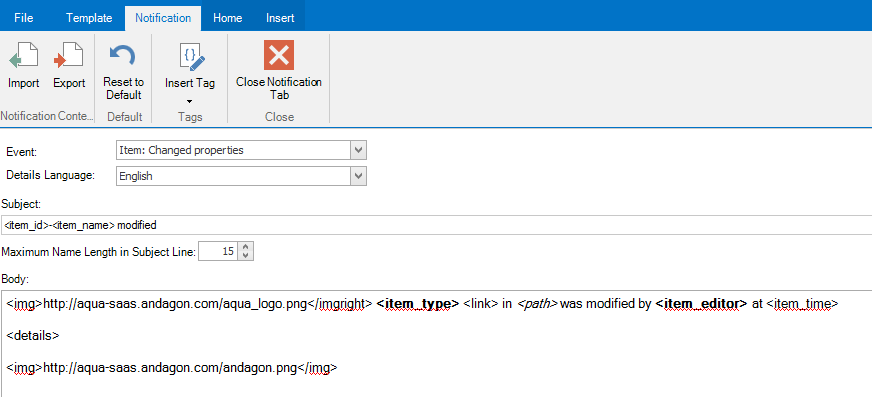Switch to the Home ribbon tab
This screenshot has height=397, width=872.
[227, 18]
